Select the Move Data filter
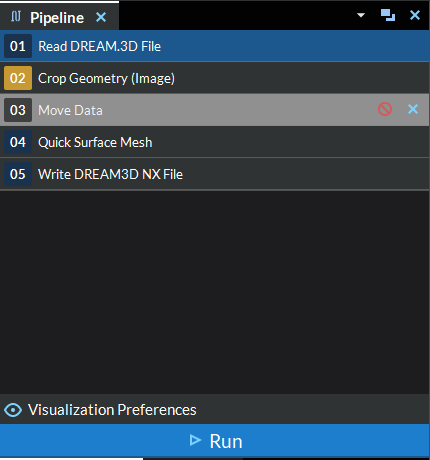 (215, 110)
